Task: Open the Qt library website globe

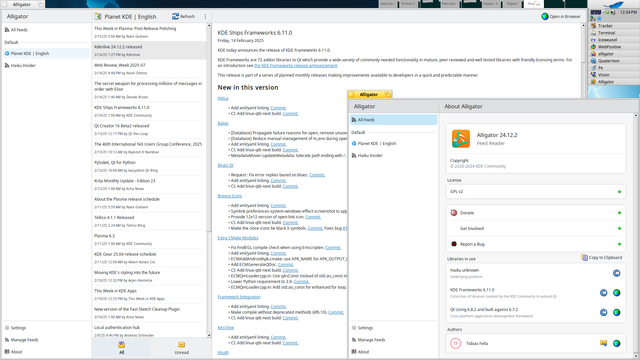Action: click(616, 312)
